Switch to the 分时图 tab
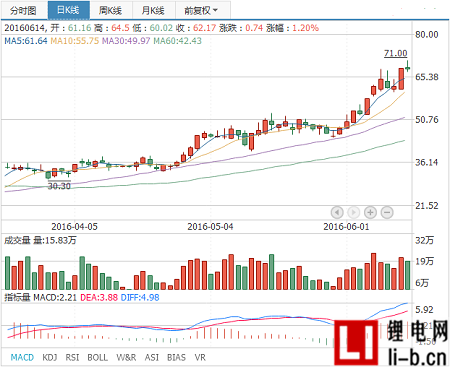 pyautogui.click(x=23, y=10)
